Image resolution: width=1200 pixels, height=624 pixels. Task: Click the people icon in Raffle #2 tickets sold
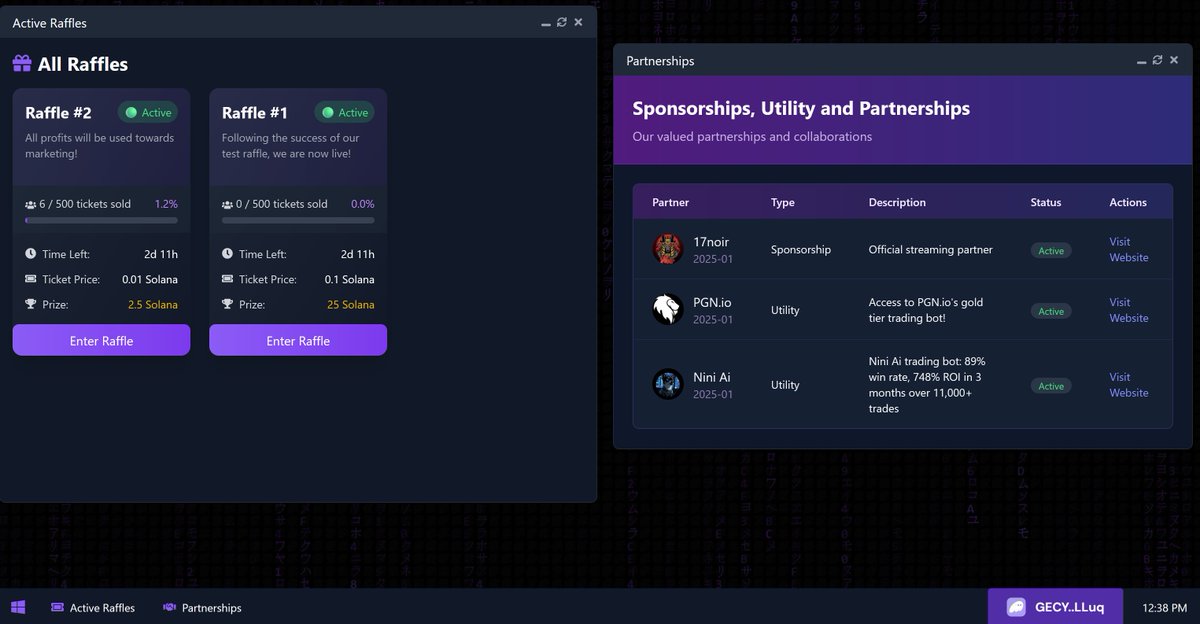(x=31, y=204)
